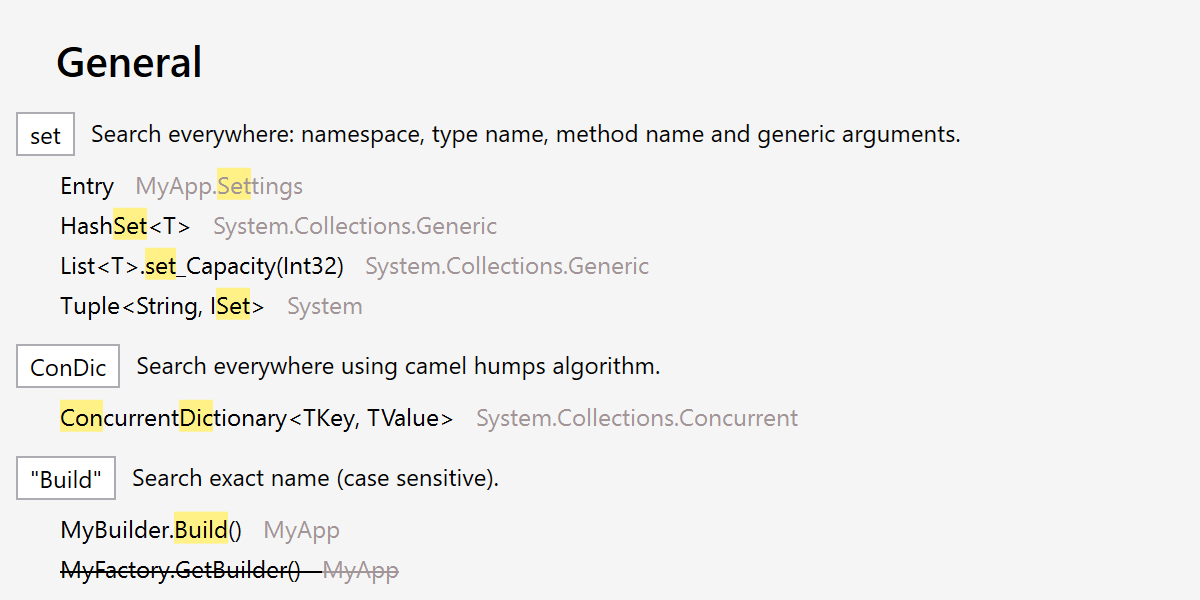Click the MyApp.Settings namespace text
The width and height of the screenshot is (1200, 600).
click(x=219, y=186)
